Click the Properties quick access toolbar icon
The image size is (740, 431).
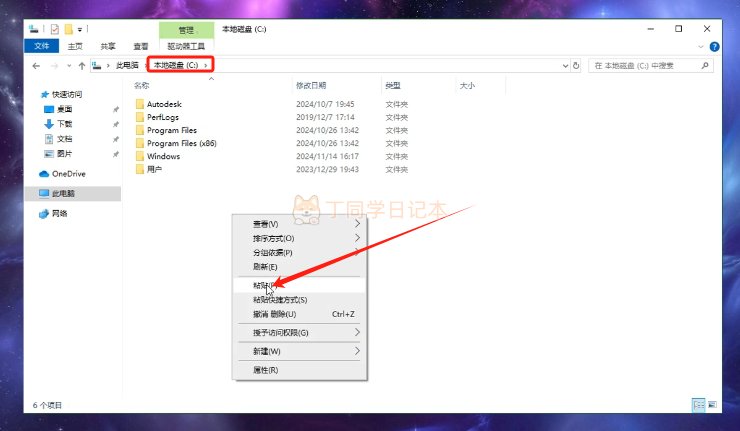pos(55,29)
